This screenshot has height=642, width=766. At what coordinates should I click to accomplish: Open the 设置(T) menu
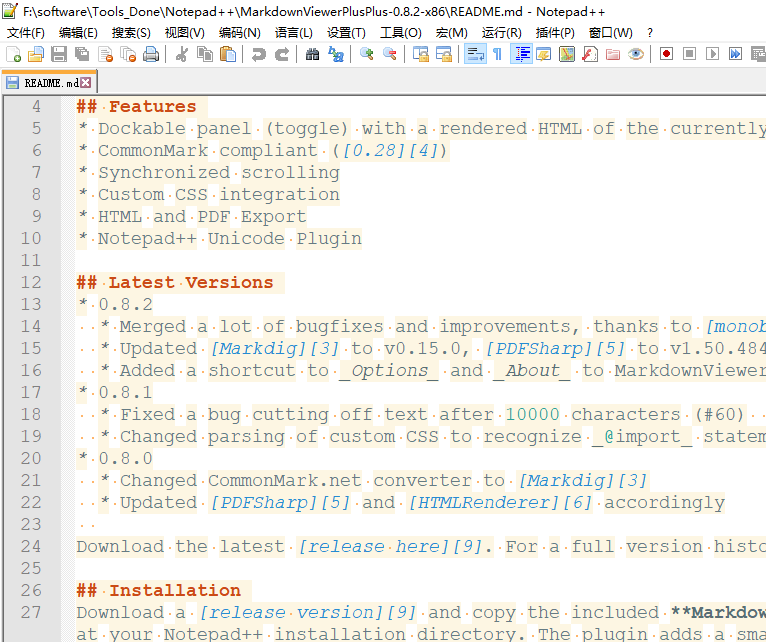[346, 33]
